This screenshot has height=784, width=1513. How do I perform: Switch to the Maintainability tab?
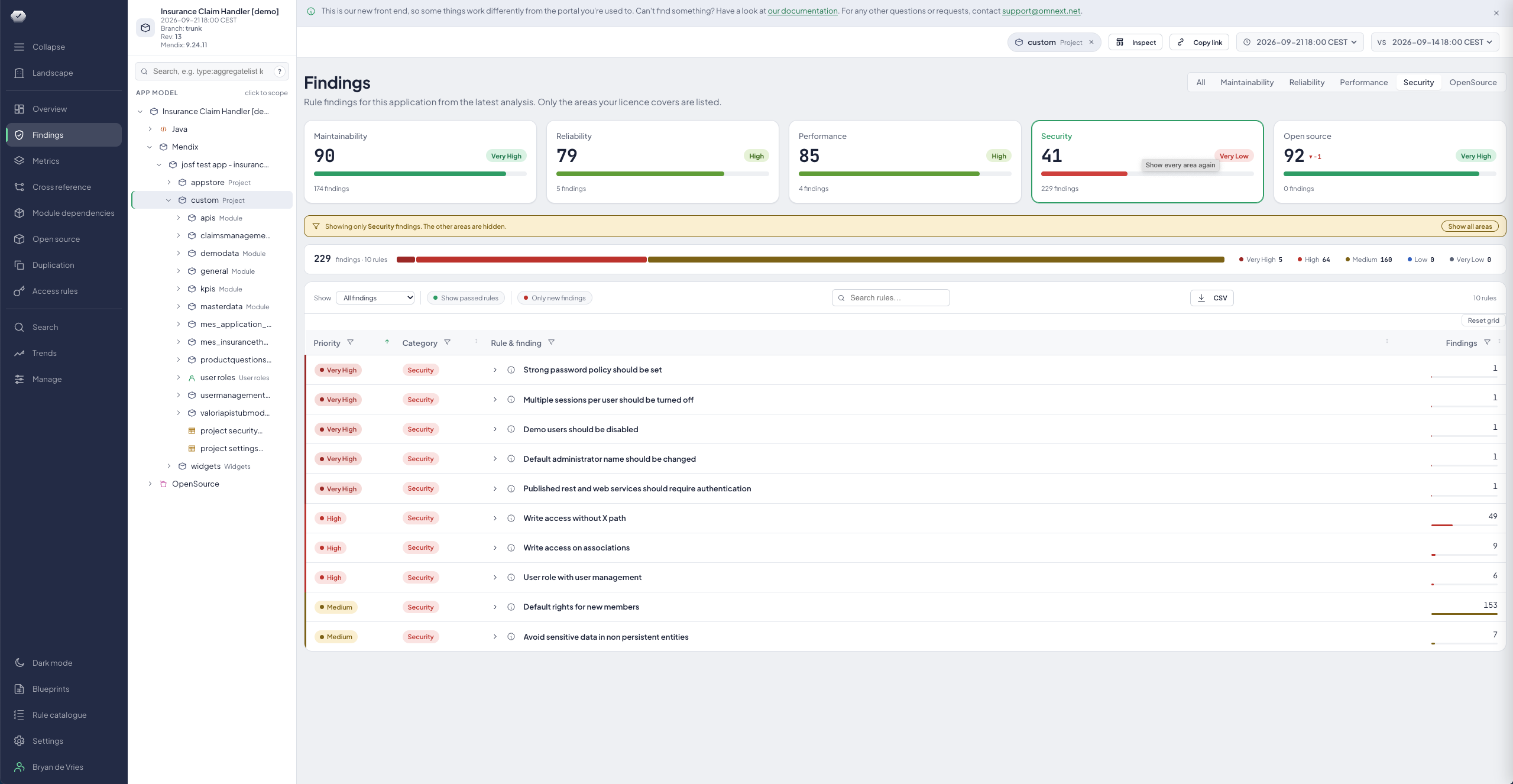click(x=1247, y=82)
